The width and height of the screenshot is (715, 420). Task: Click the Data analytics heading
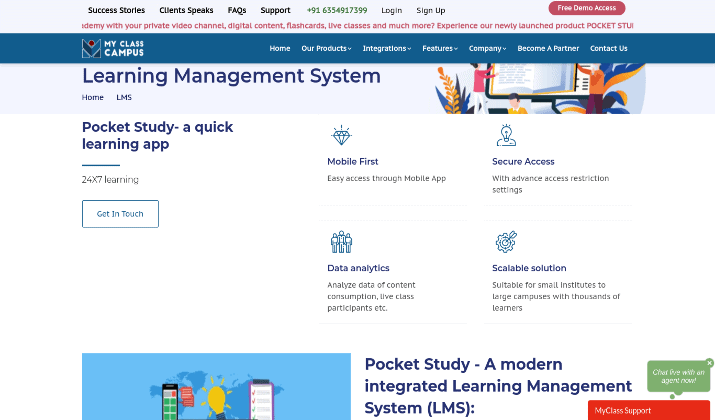358,268
